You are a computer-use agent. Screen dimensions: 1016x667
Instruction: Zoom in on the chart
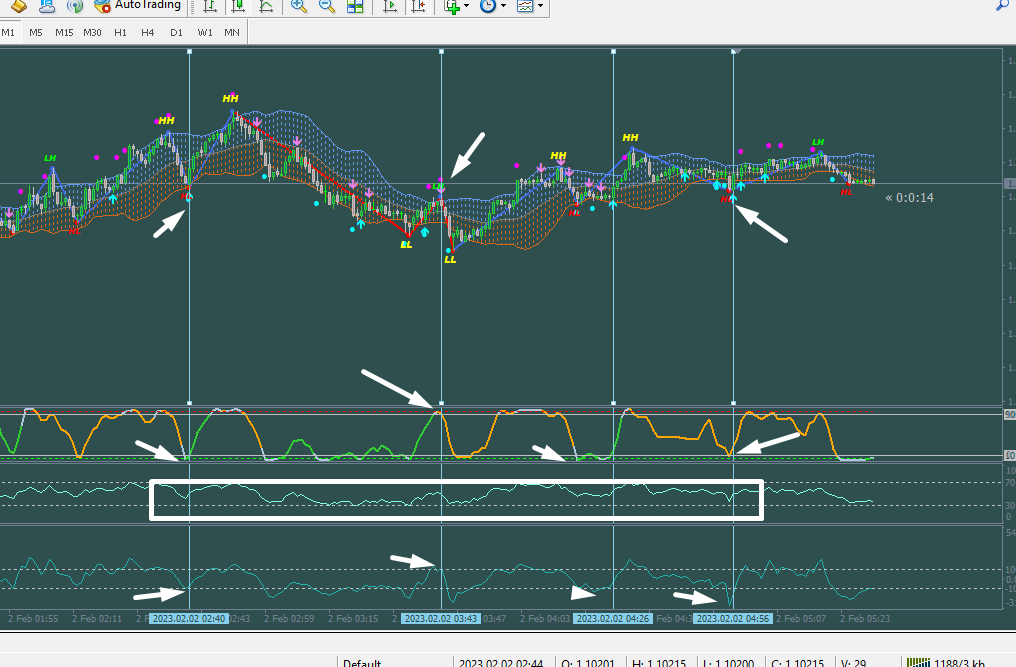click(299, 6)
